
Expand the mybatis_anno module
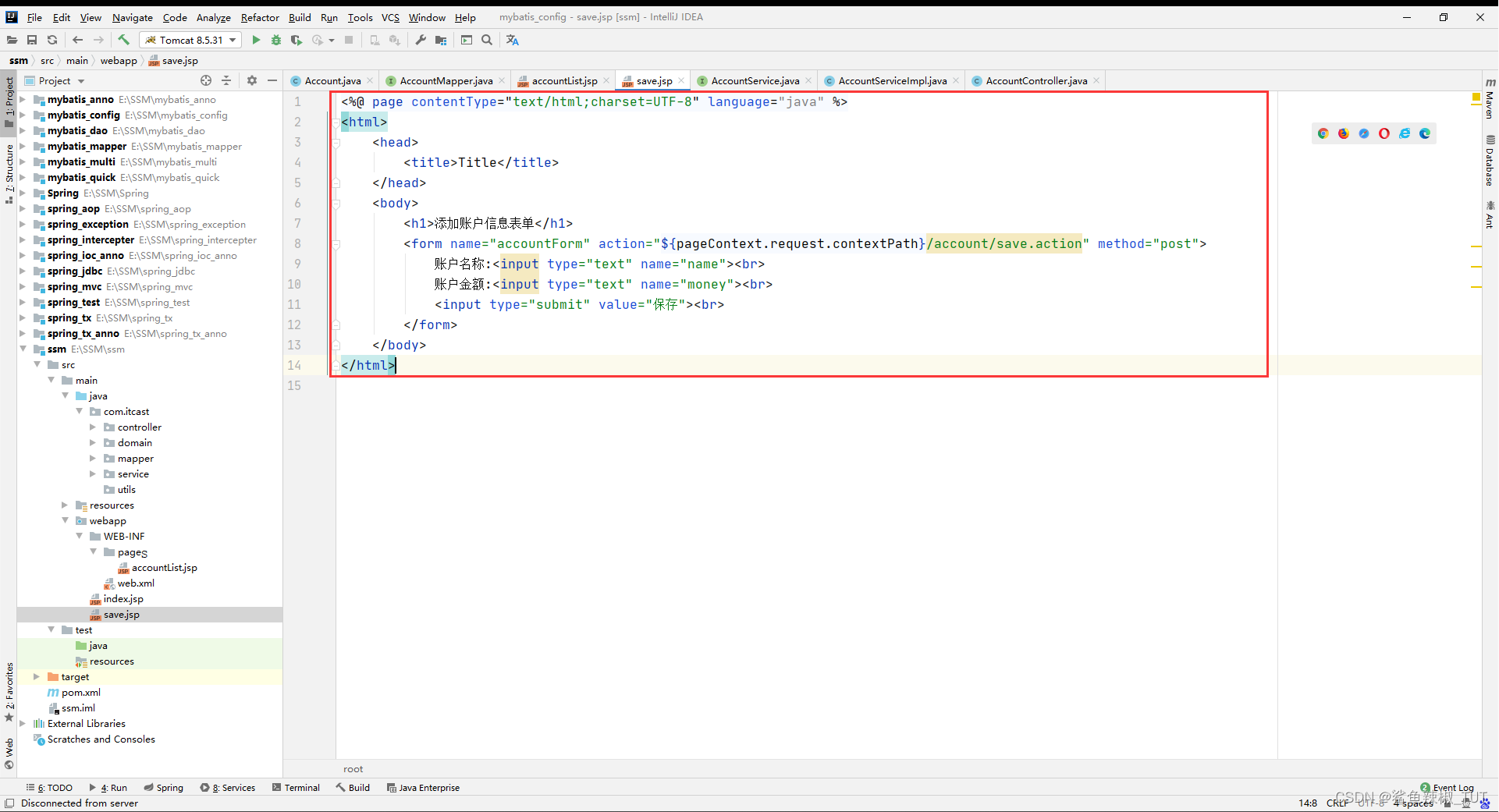pyautogui.click(x=23, y=99)
